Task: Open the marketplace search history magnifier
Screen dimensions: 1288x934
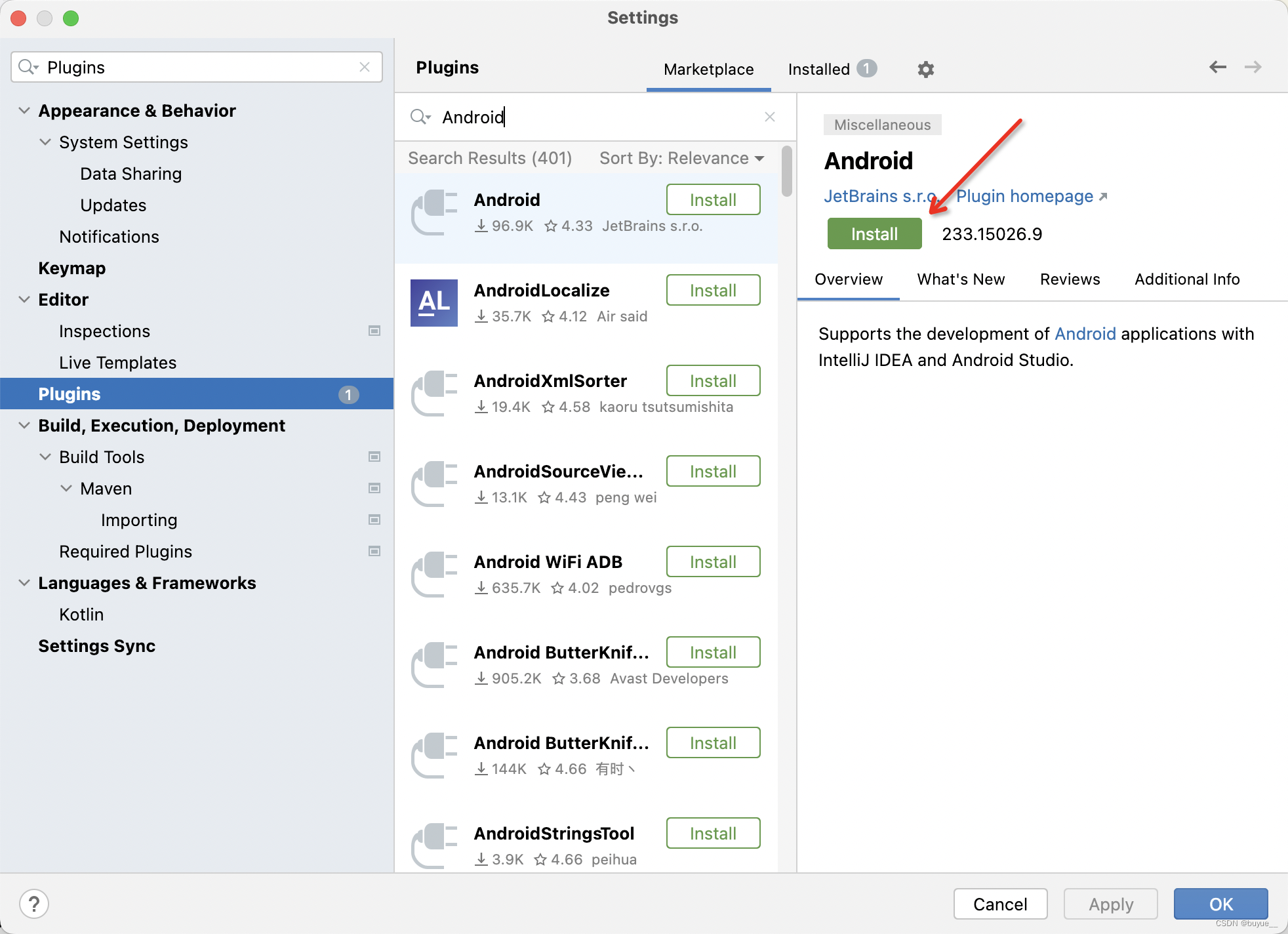Action: [420, 117]
